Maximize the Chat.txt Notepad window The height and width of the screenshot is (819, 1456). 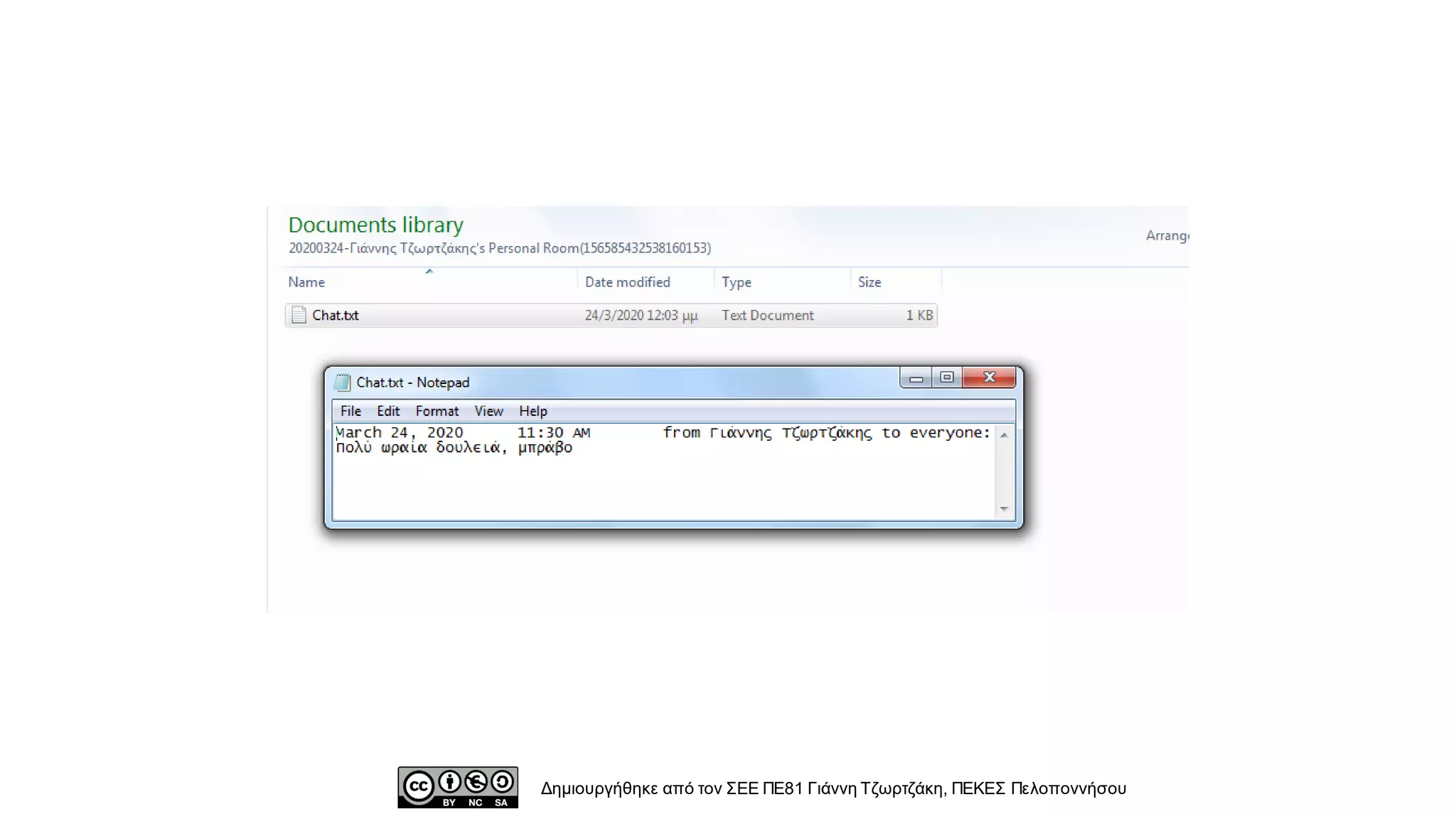pyautogui.click(x=946, y=378)
